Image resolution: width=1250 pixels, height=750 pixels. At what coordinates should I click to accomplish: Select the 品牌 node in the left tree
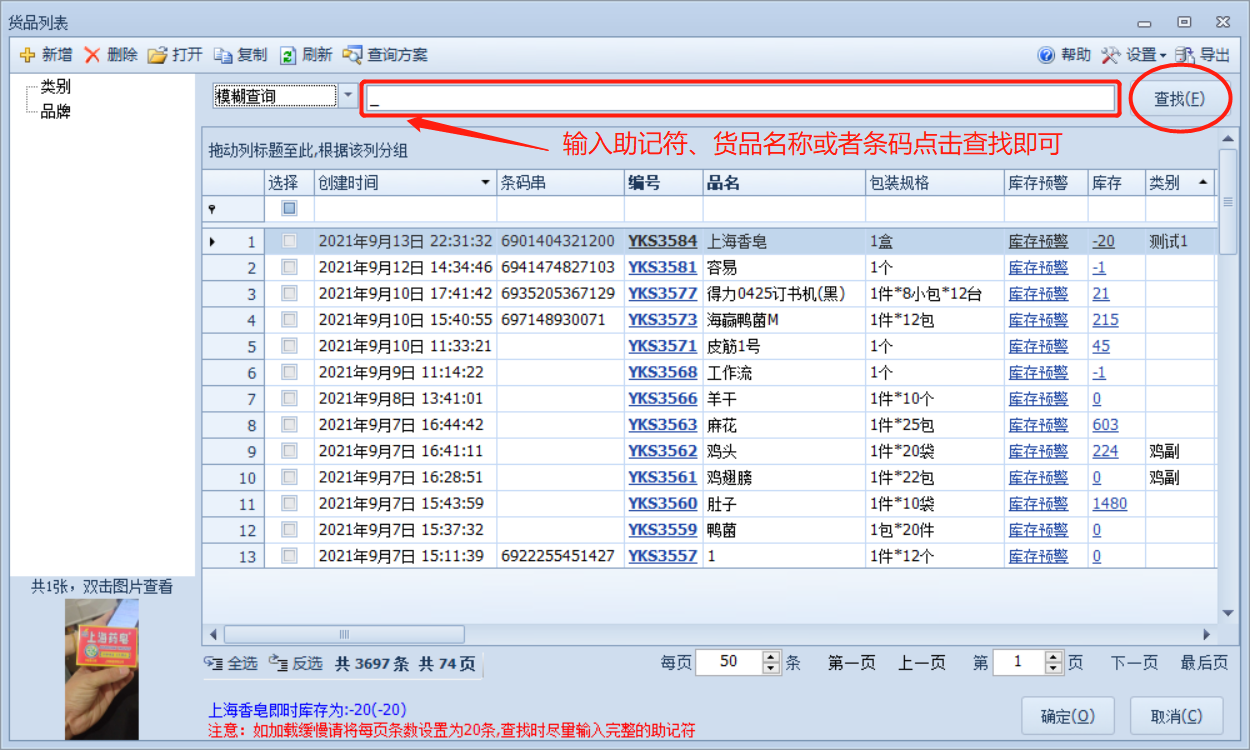point(55,111)
